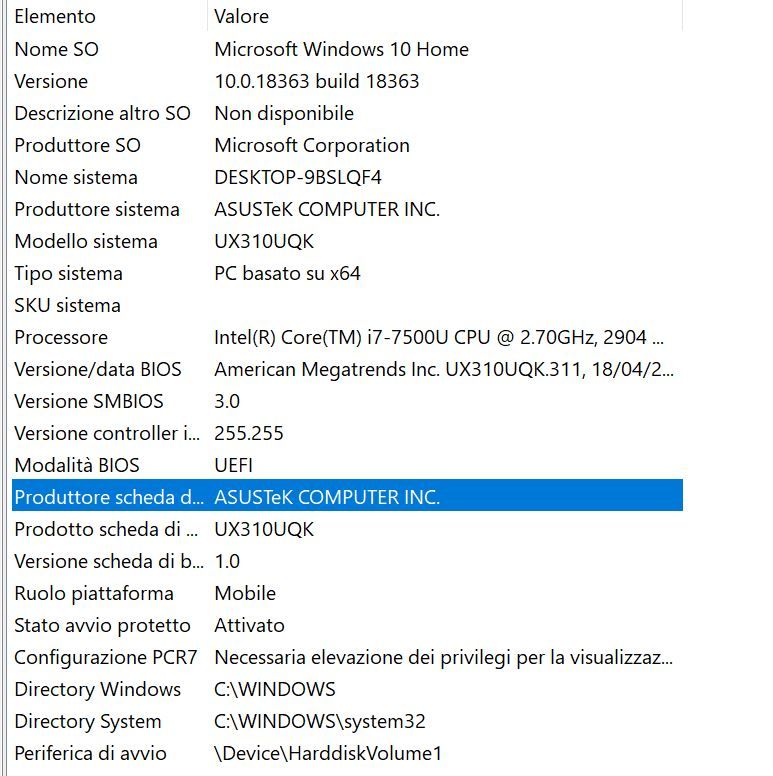Viewport: 773px width, 776px height.
Task: Select the Intel Core i7-7500U value
Action: coord(439,338)
